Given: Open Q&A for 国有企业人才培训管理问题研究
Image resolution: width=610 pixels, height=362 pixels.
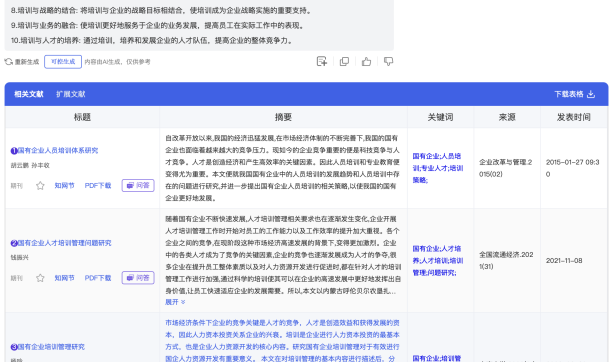Looking at the screenshot, I should pos(138,278).
